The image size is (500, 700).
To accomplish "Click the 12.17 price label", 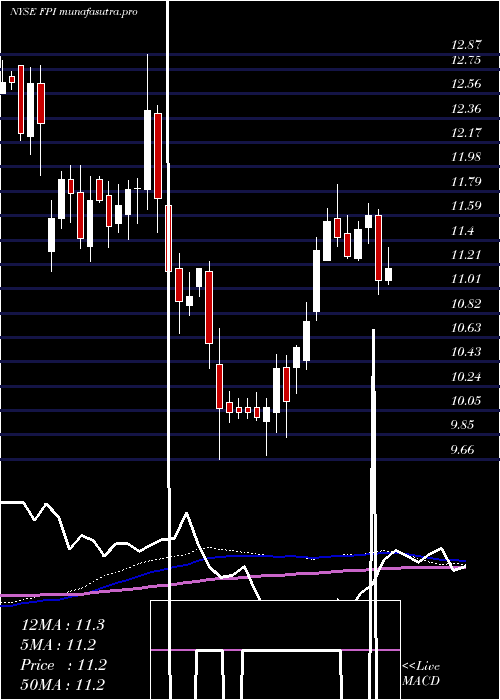I will point(466,133).
